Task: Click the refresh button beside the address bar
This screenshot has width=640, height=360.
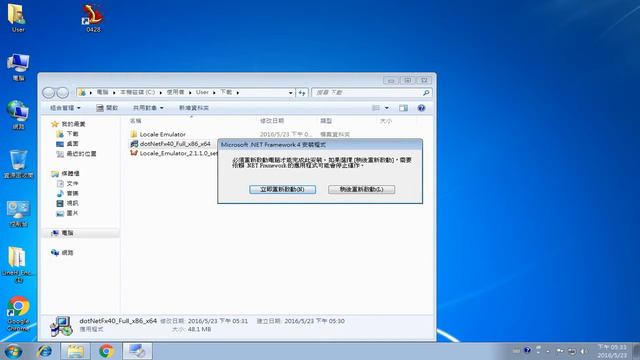Action: pyautogui.click(x=302, y=93)
